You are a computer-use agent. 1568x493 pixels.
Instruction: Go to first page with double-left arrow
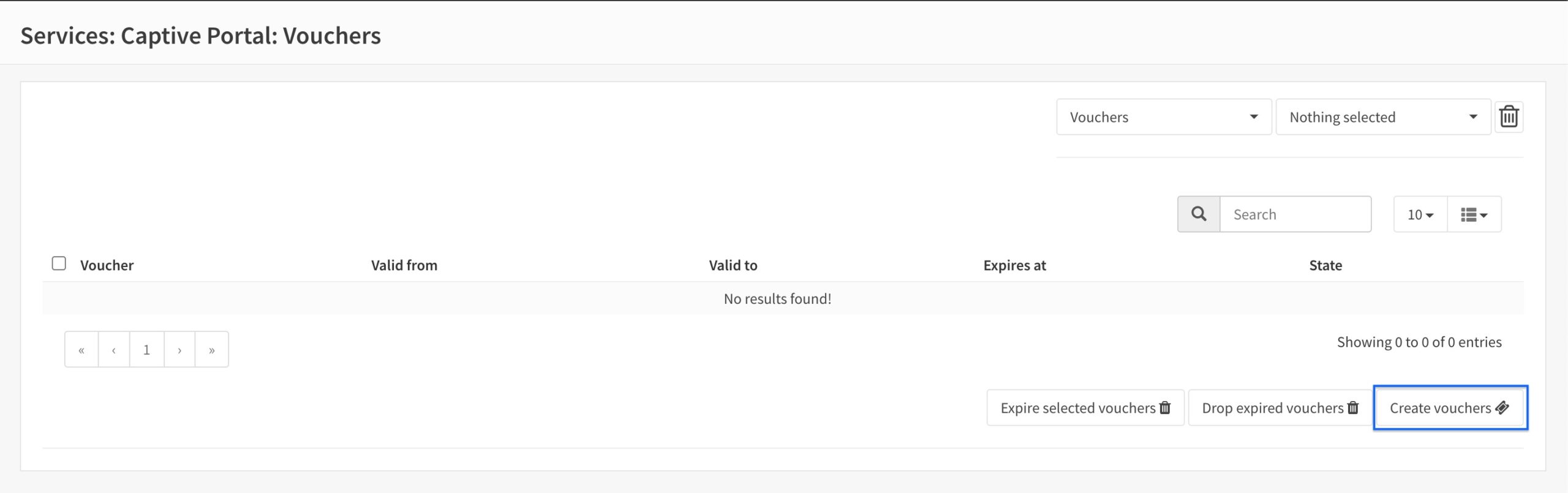tap(81, 350)
